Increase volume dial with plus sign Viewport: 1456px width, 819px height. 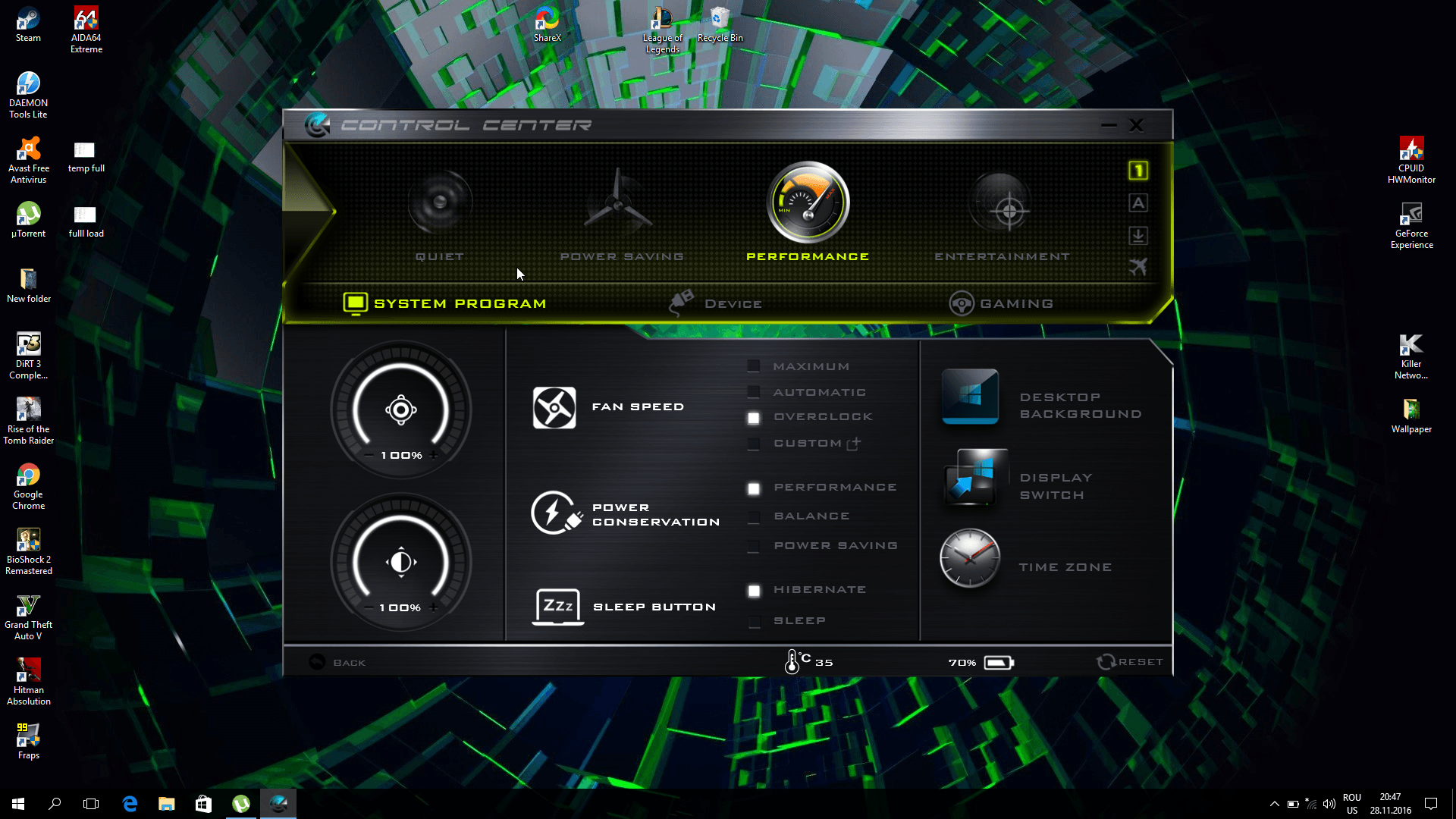coord(434,455)
